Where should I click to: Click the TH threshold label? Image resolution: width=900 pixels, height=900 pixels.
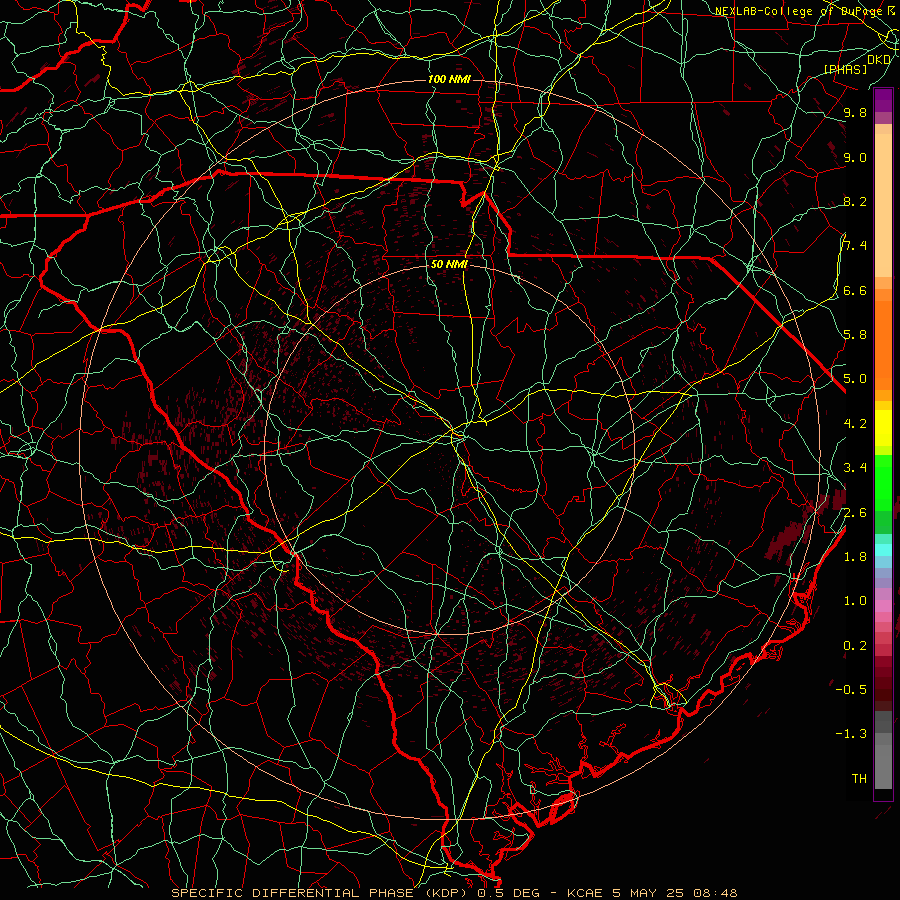[859, 778]
